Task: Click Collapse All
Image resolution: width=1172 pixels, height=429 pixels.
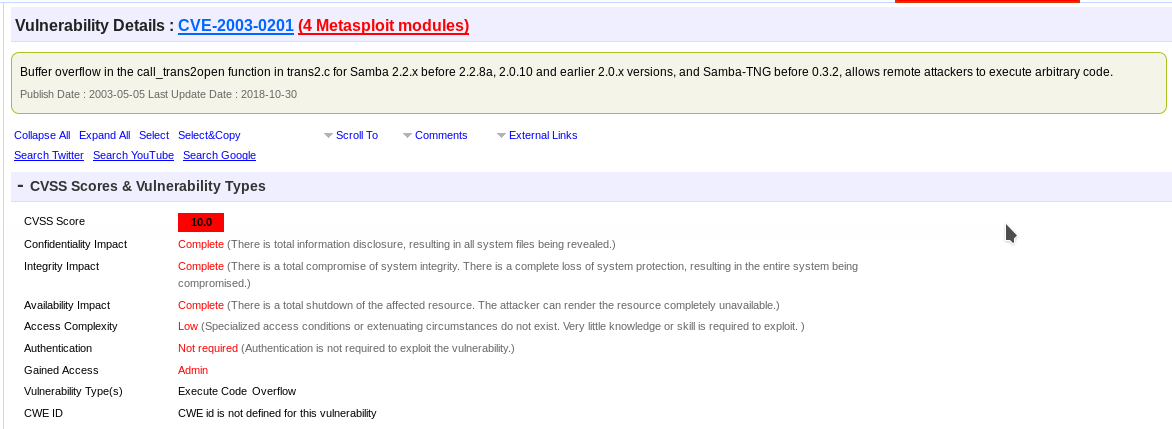Action: click(42, 135)
